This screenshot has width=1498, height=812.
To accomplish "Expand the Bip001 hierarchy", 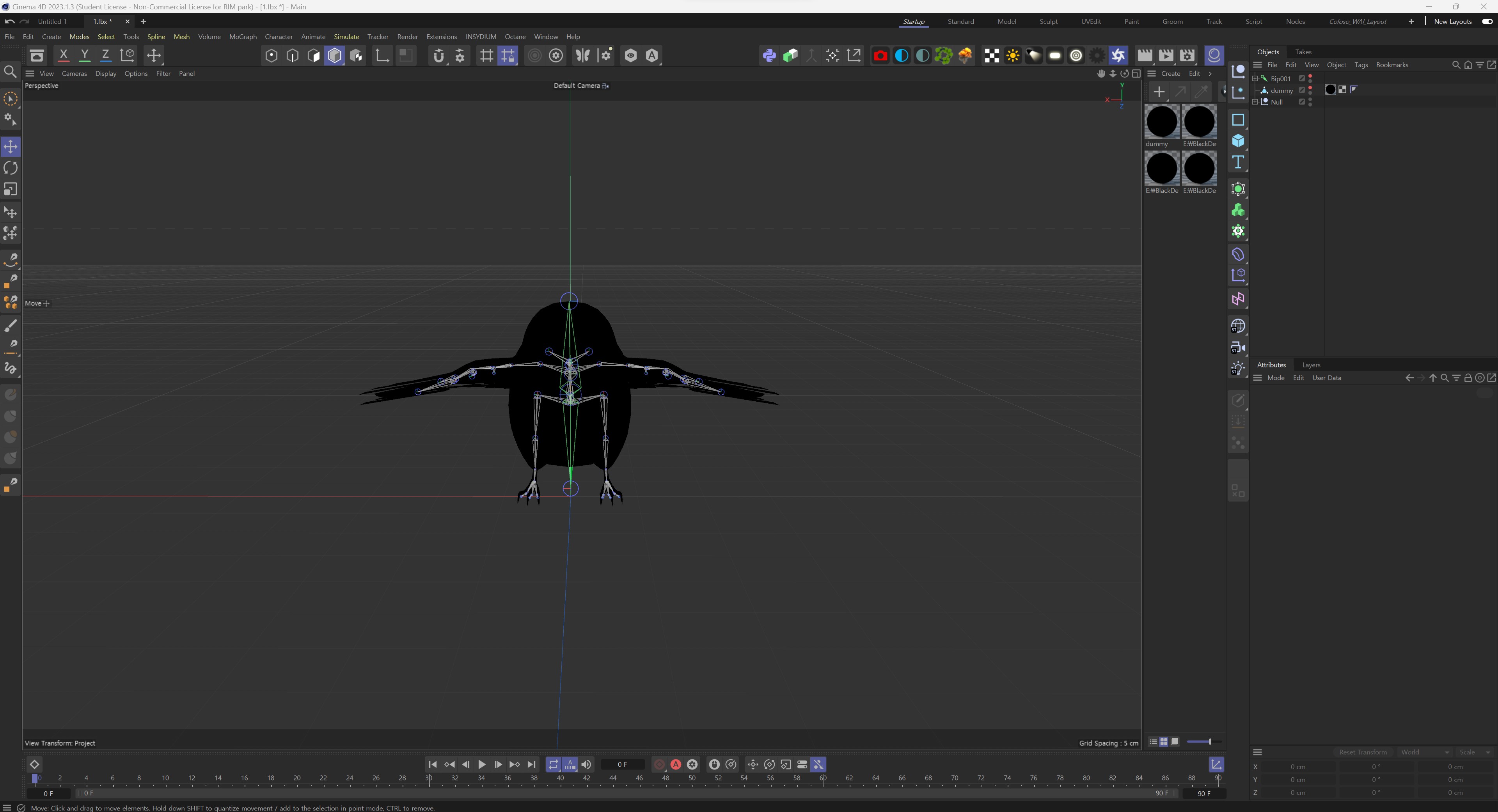I will point(1255,78).
